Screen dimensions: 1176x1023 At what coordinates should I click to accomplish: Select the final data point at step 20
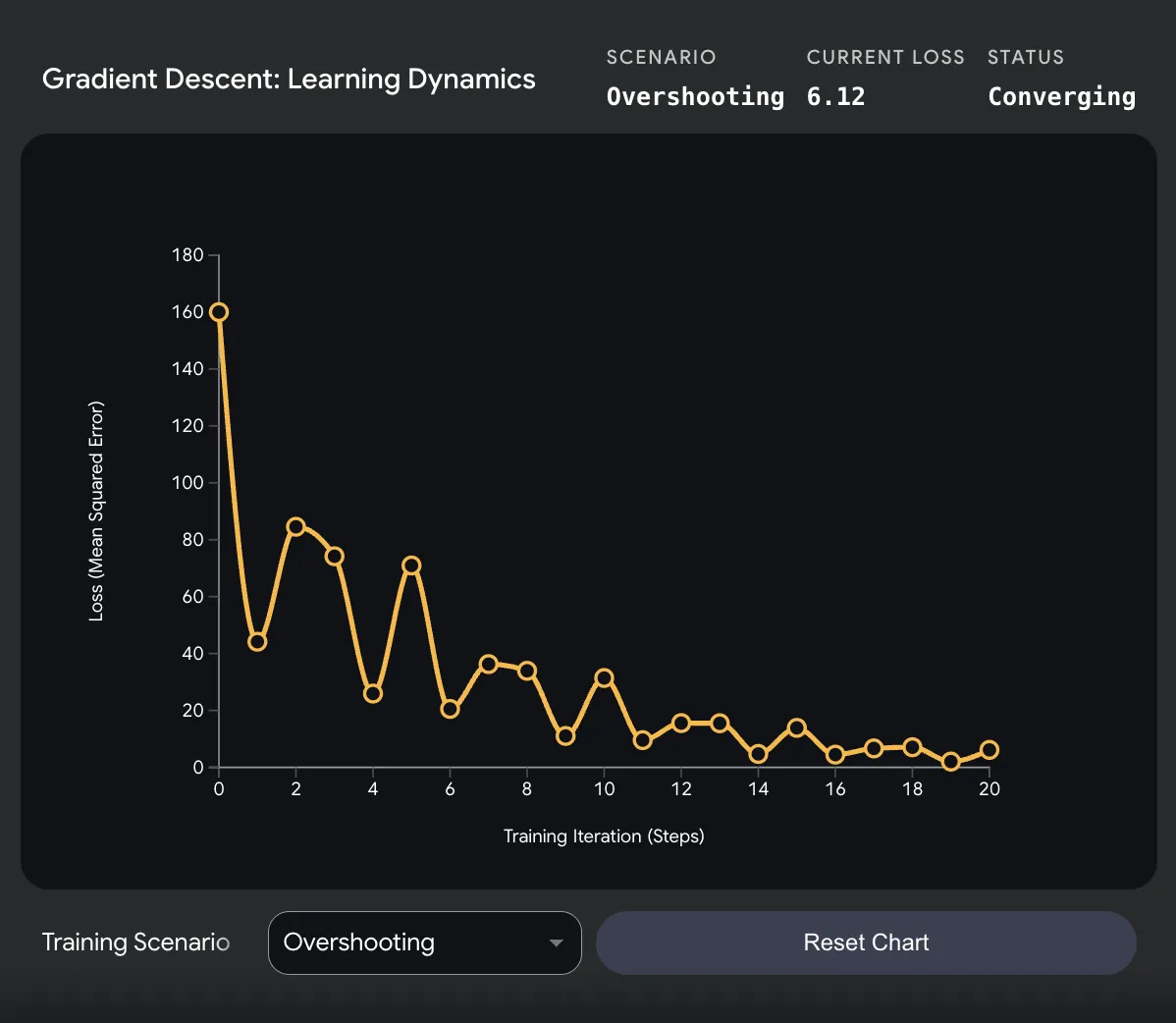point(989,750)
